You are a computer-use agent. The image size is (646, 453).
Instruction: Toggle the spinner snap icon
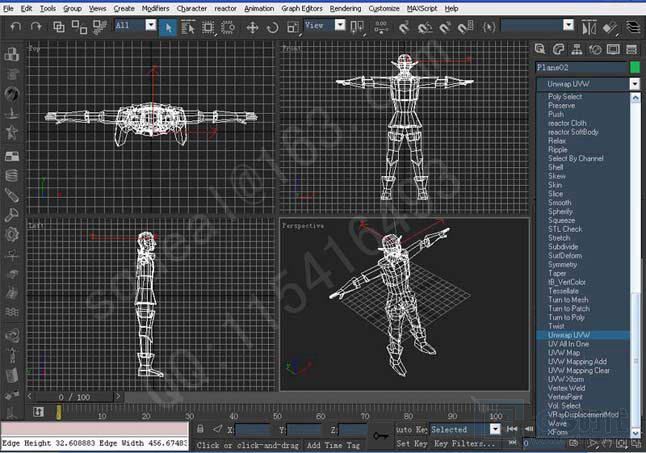[x=466, y=28]
